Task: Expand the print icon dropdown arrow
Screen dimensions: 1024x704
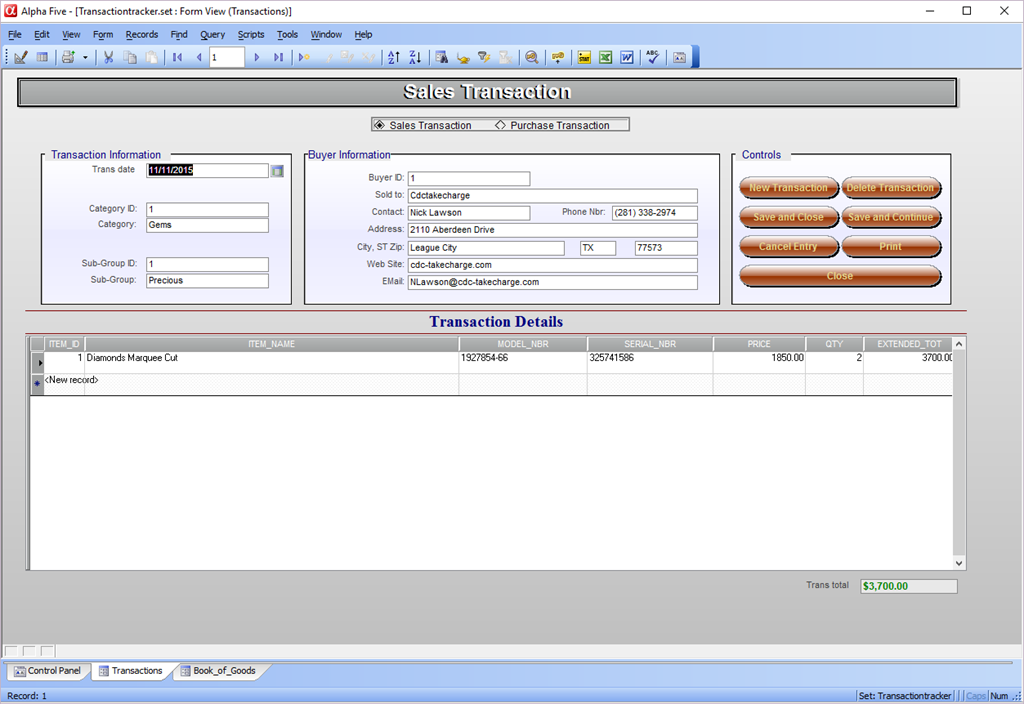Action: click(x=85, y=58)
